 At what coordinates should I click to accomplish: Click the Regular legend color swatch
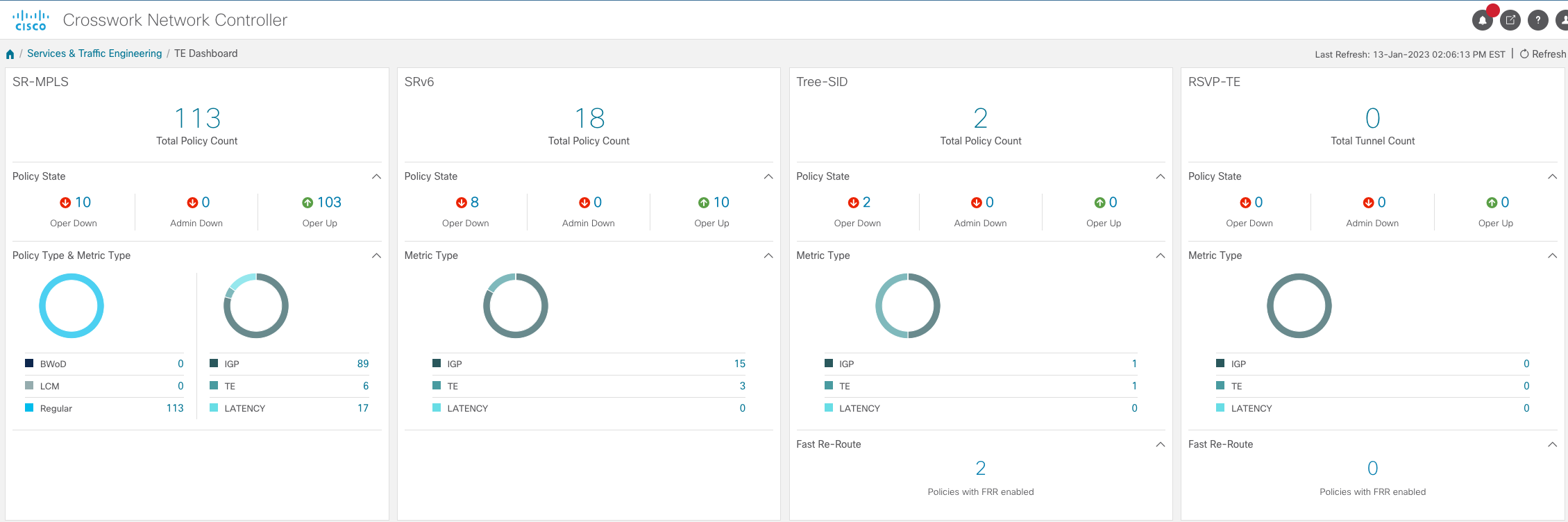[x=29, y=408]
